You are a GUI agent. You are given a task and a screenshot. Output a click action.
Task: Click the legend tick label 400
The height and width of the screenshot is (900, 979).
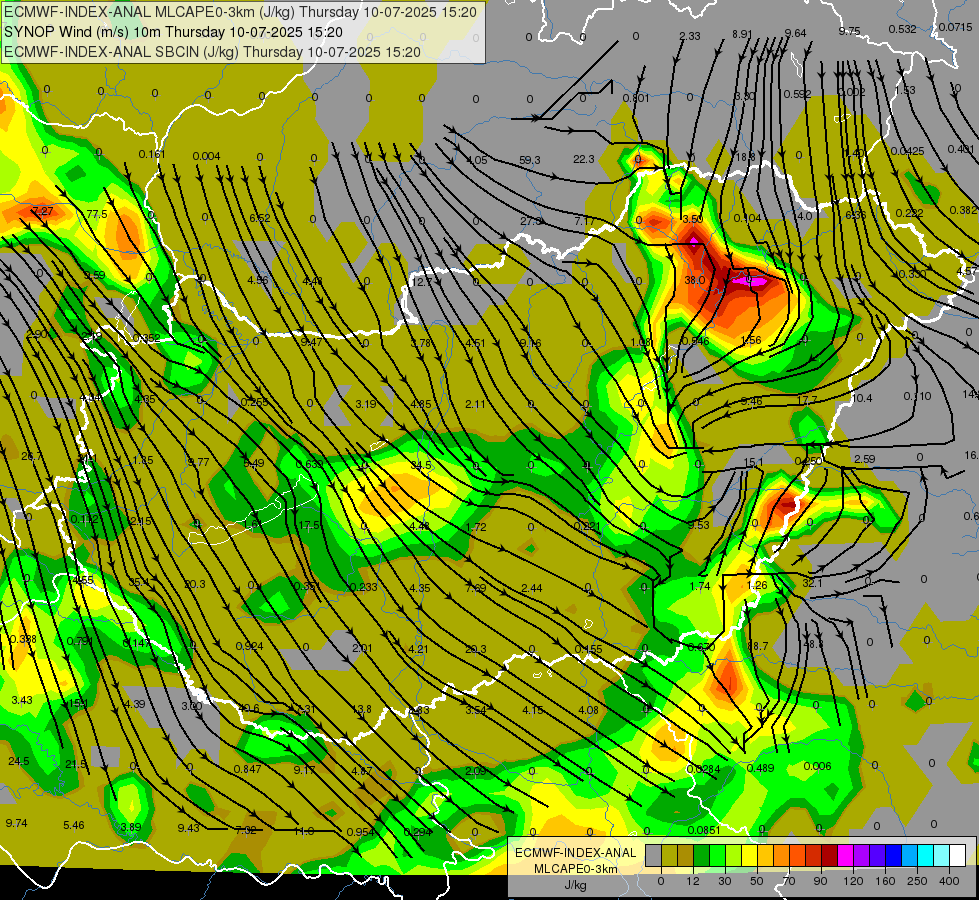pos(949,881)
